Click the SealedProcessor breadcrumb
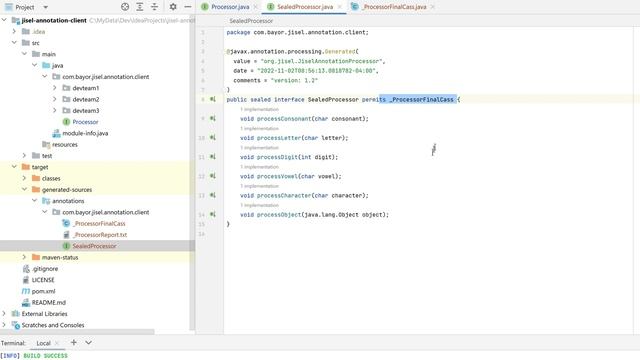Screen dimensions: 640x360 click(251, 21)
